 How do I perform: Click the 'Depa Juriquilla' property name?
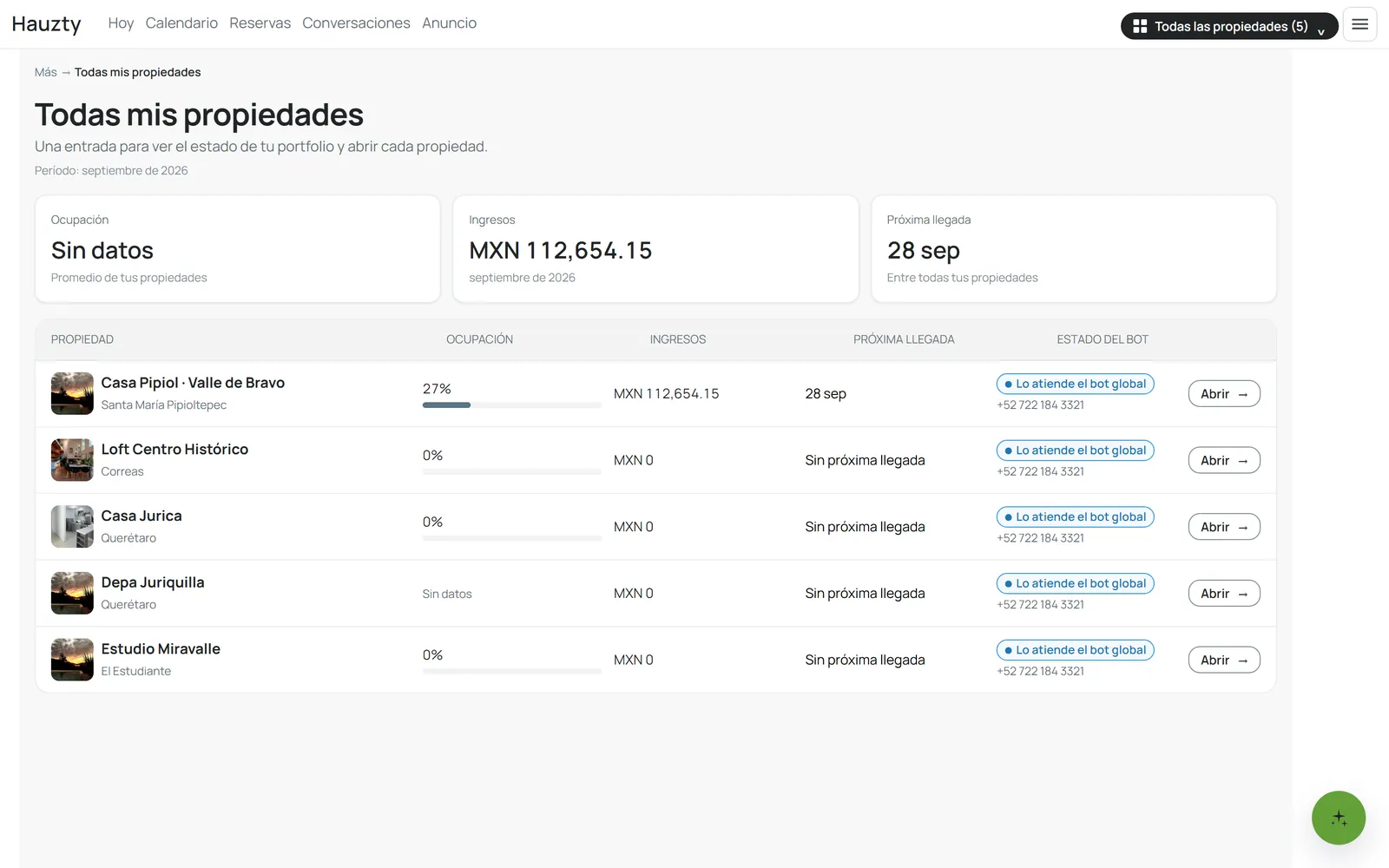click(x=153, y=582)
